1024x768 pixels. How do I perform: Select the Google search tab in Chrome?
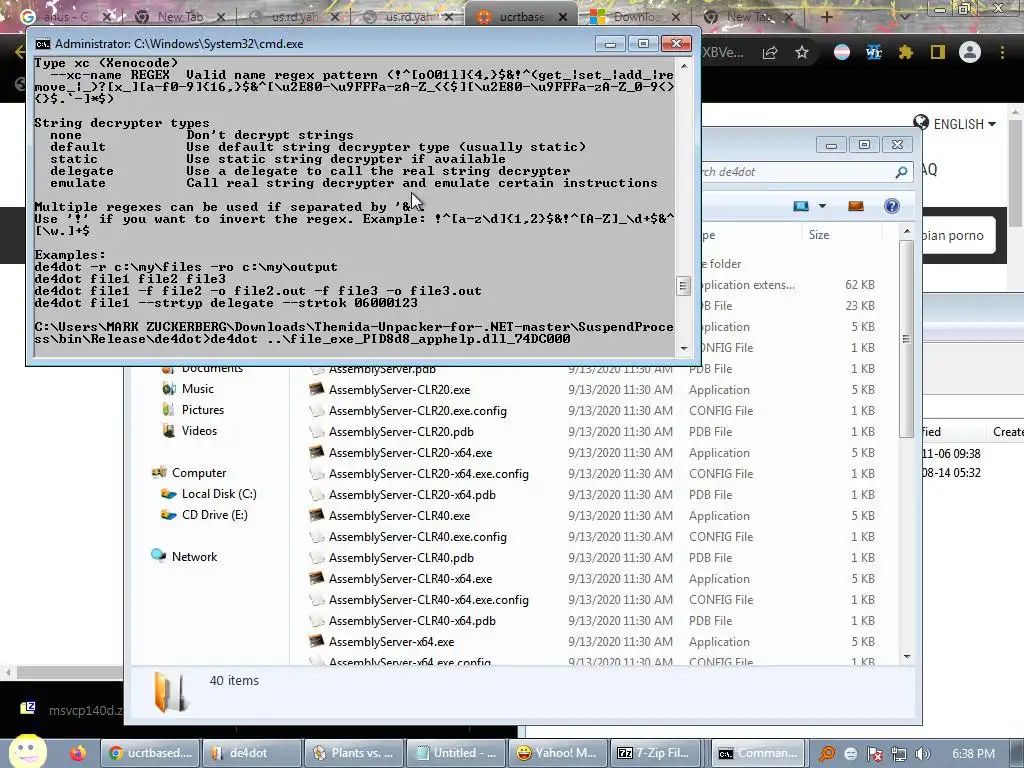click(65, 16)
